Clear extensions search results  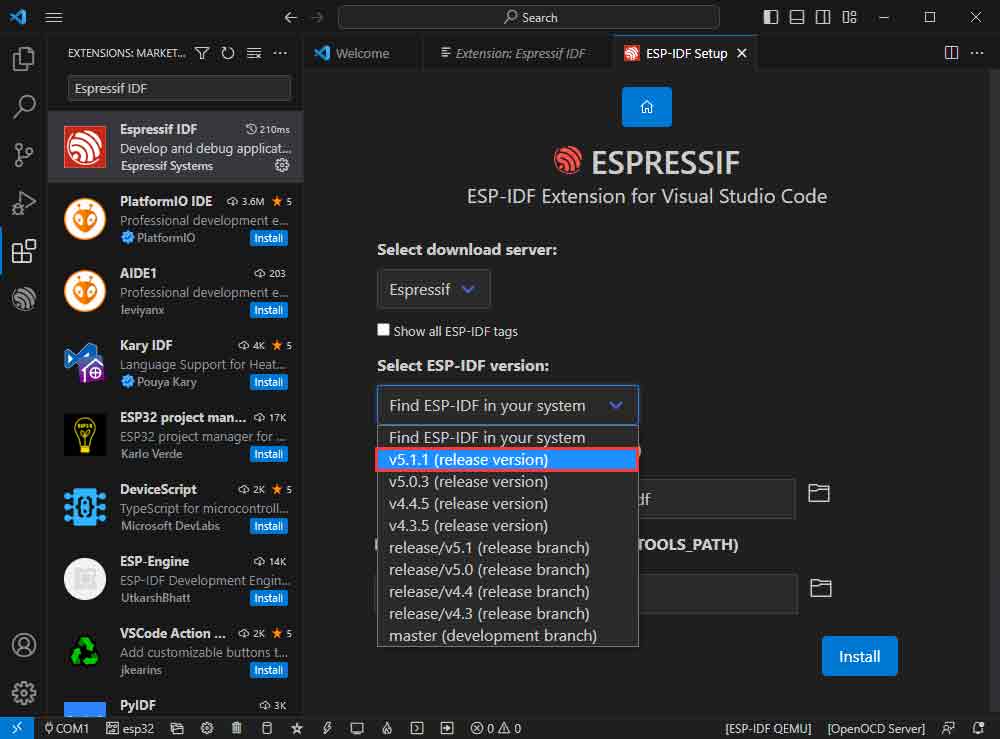coord(254,53)
